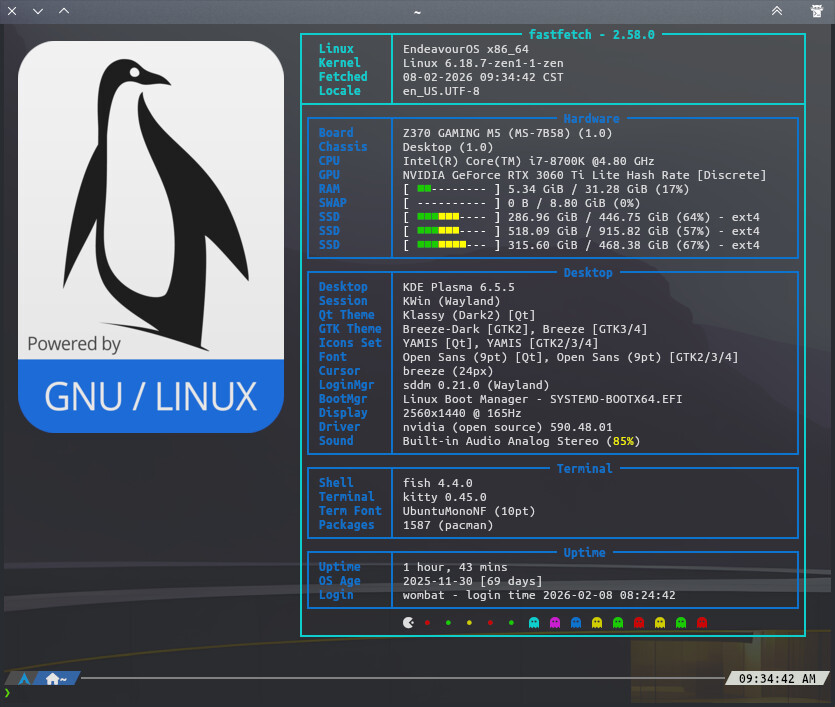Click the 85% sound volume value
This screenshot has width=835, height=707.
tap(624, 441)
